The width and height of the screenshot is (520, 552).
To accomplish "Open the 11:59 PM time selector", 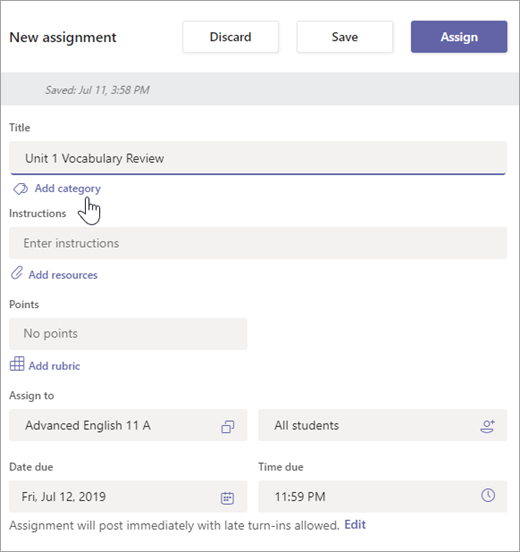I will pos(383,496).
